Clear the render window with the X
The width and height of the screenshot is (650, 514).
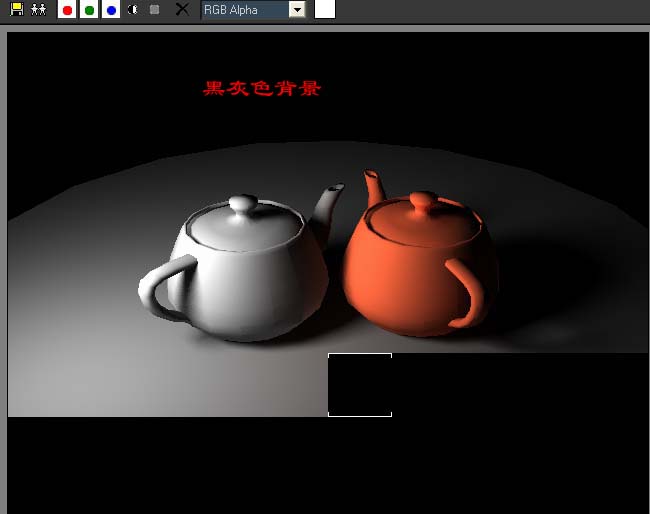coord(182,9)
